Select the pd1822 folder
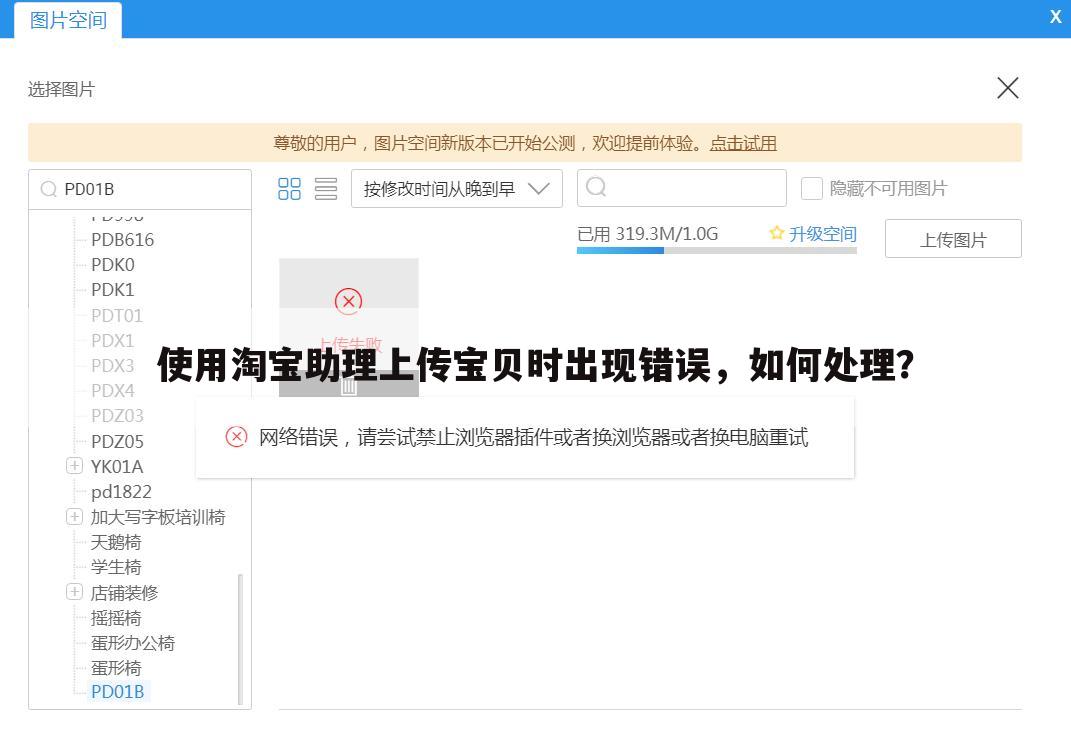The height and width of the screenshot is (735, 1071). tap(121, 492)
